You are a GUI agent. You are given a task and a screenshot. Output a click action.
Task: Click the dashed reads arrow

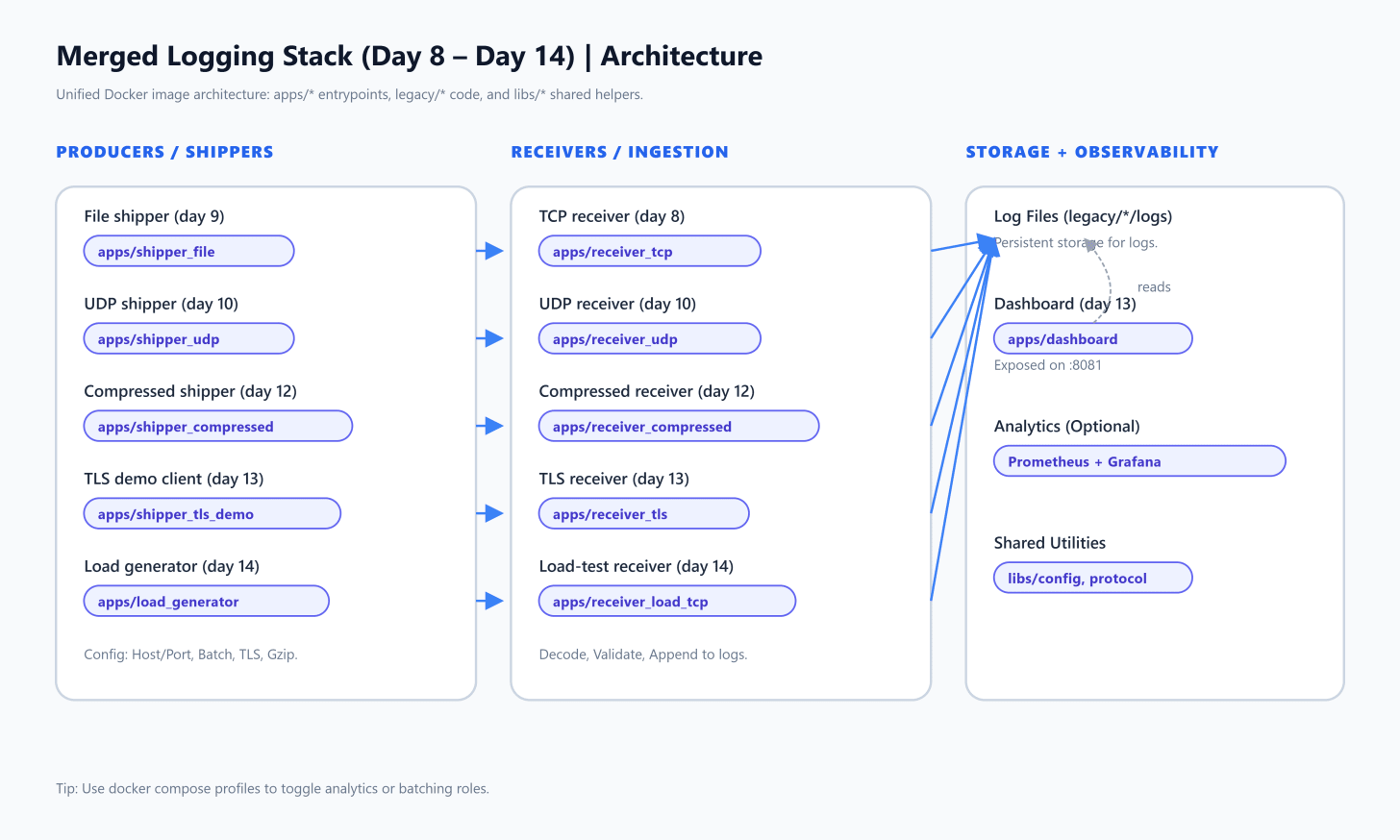[1106, 279]
